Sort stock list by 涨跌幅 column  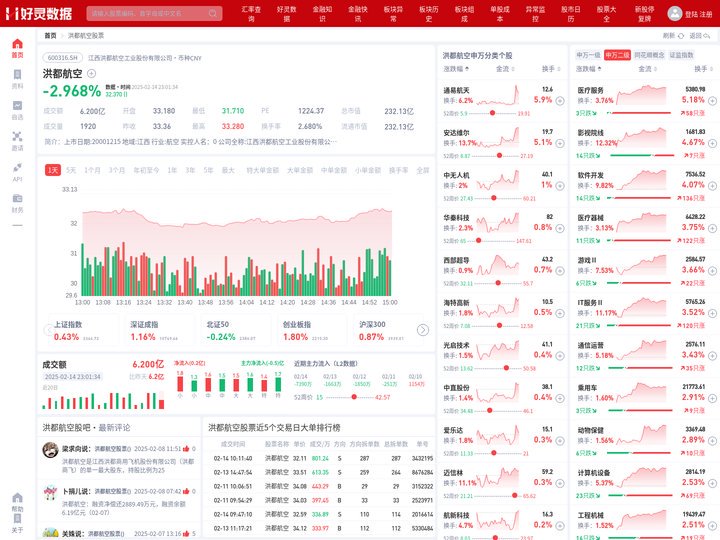[456, 69]
